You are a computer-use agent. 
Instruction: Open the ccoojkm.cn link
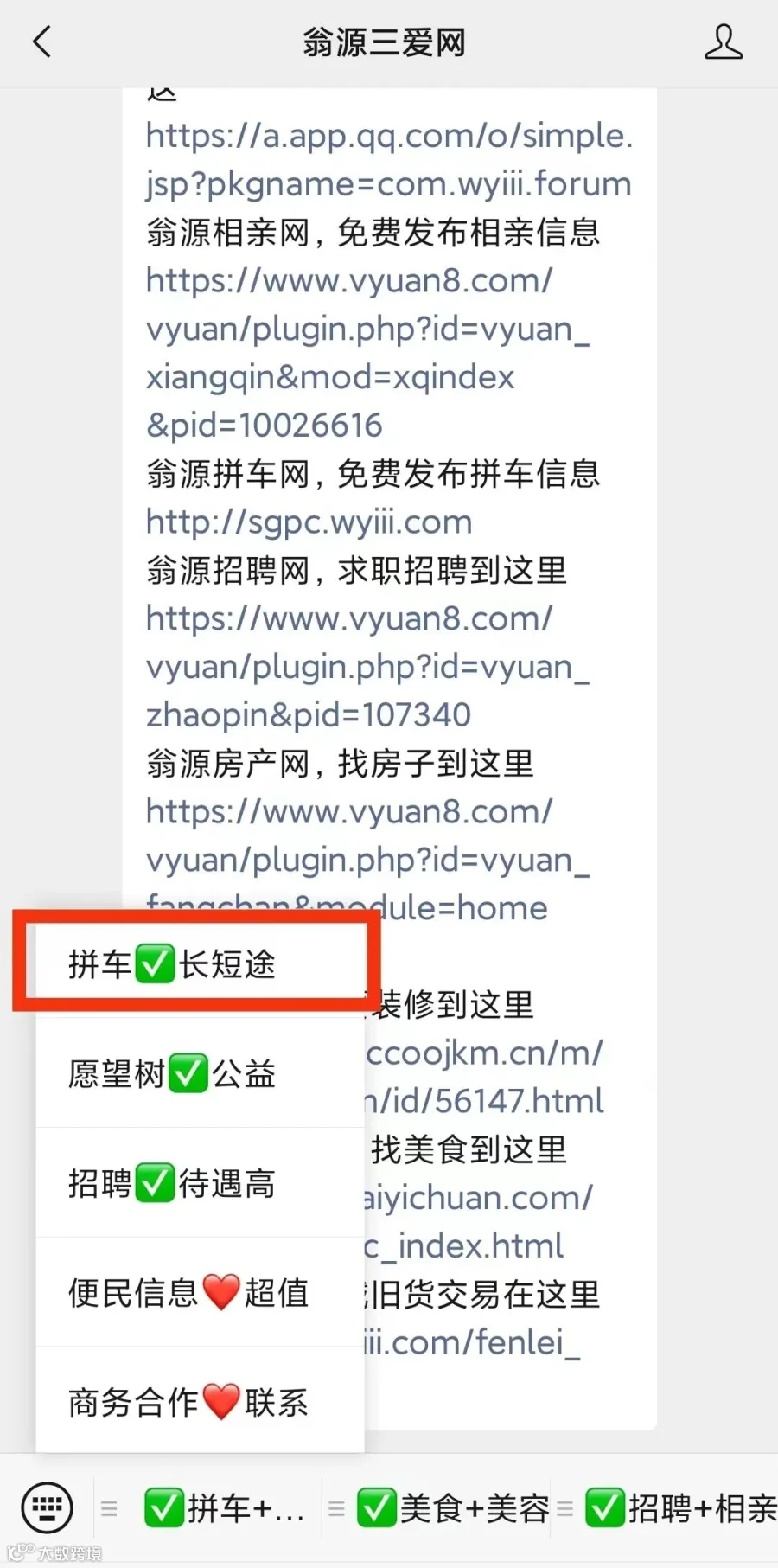coord(484,1077)
